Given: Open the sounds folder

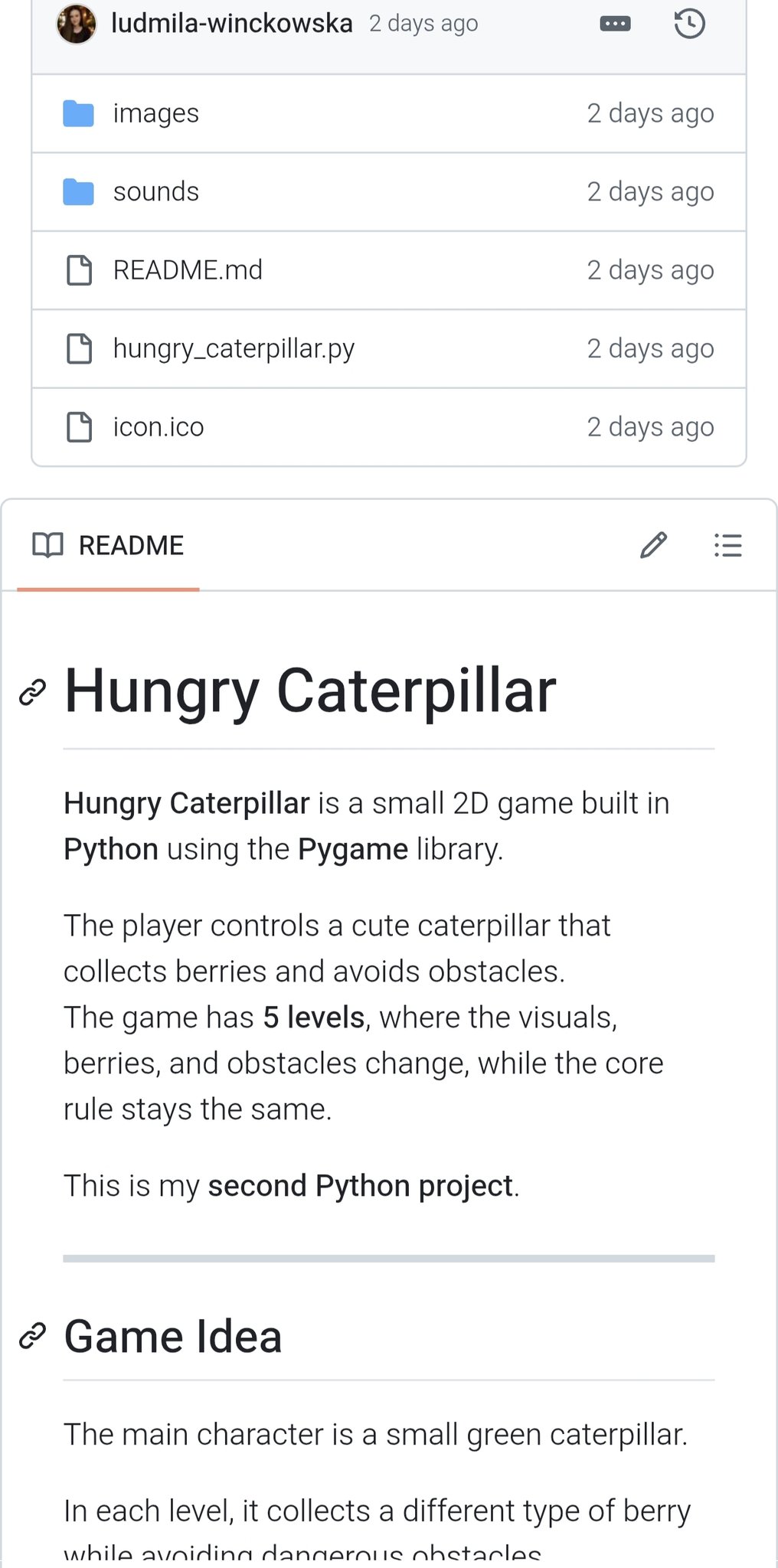Looking at the screenshot, I should click(156, 191).
